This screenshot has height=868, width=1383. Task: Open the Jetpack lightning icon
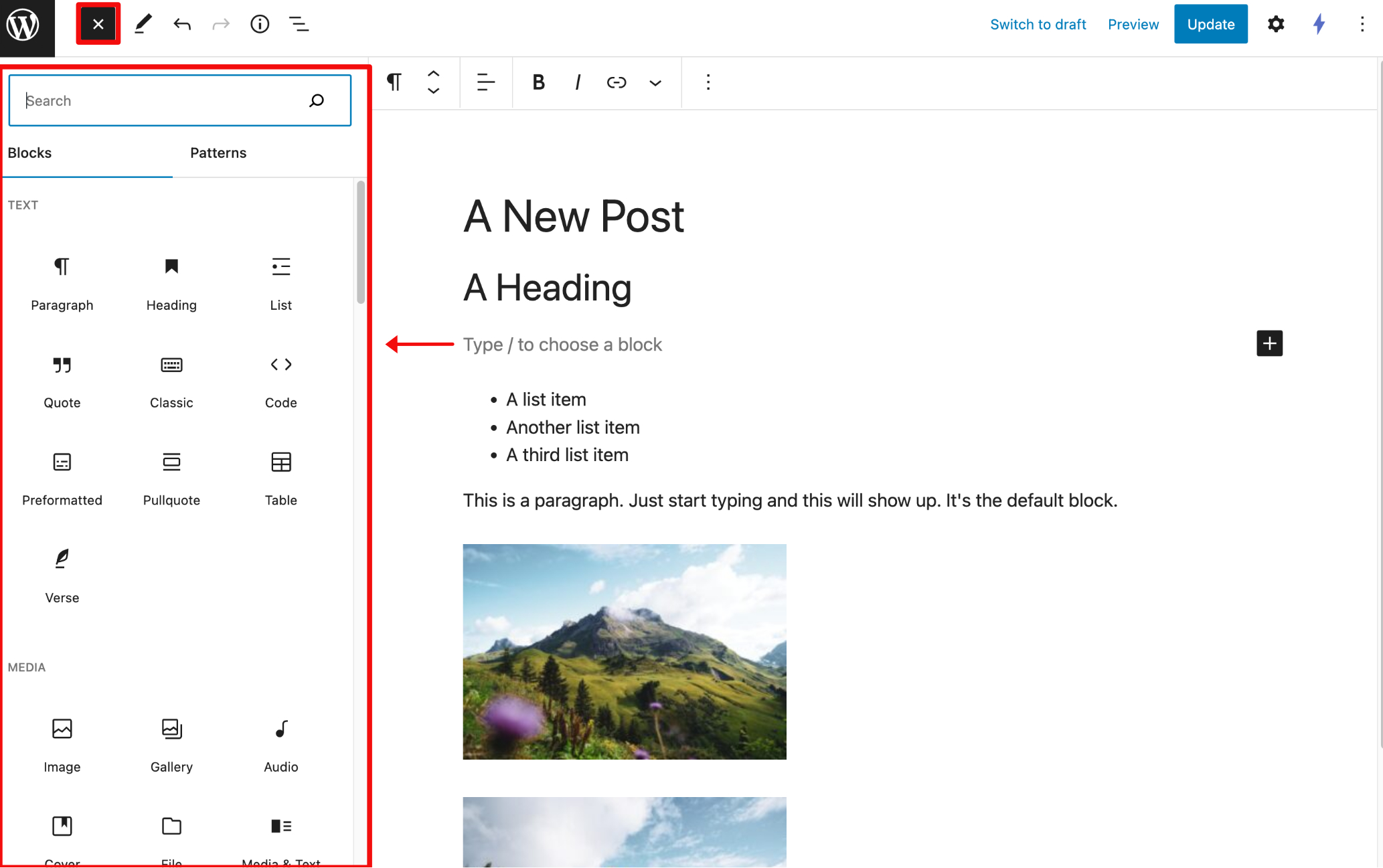click(1319, 25)
